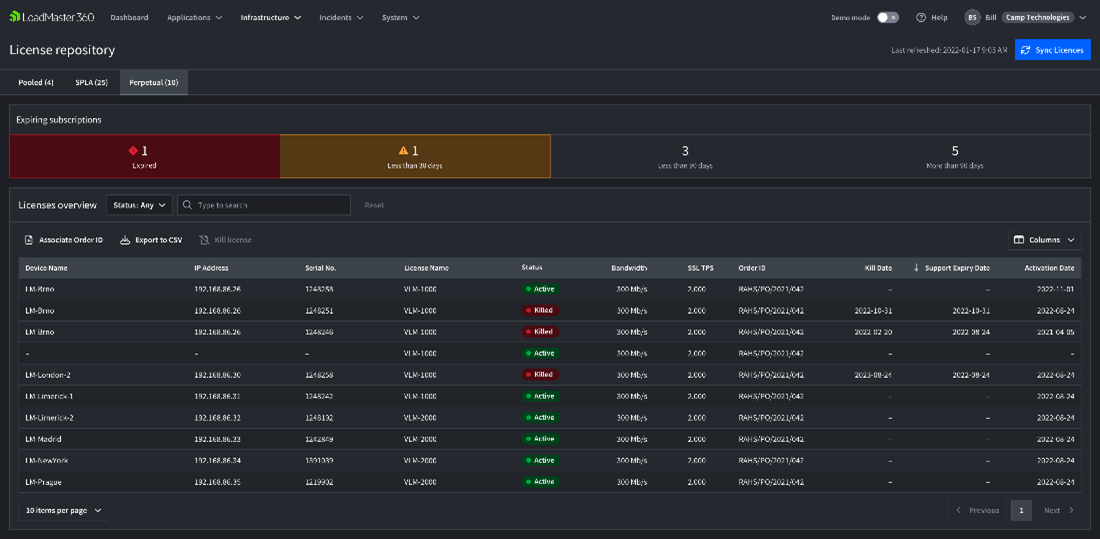The height and width of the screenshot is (539, 1100).
Task: Switch to the Pooled (4) tab
Action: pos(36,82)
